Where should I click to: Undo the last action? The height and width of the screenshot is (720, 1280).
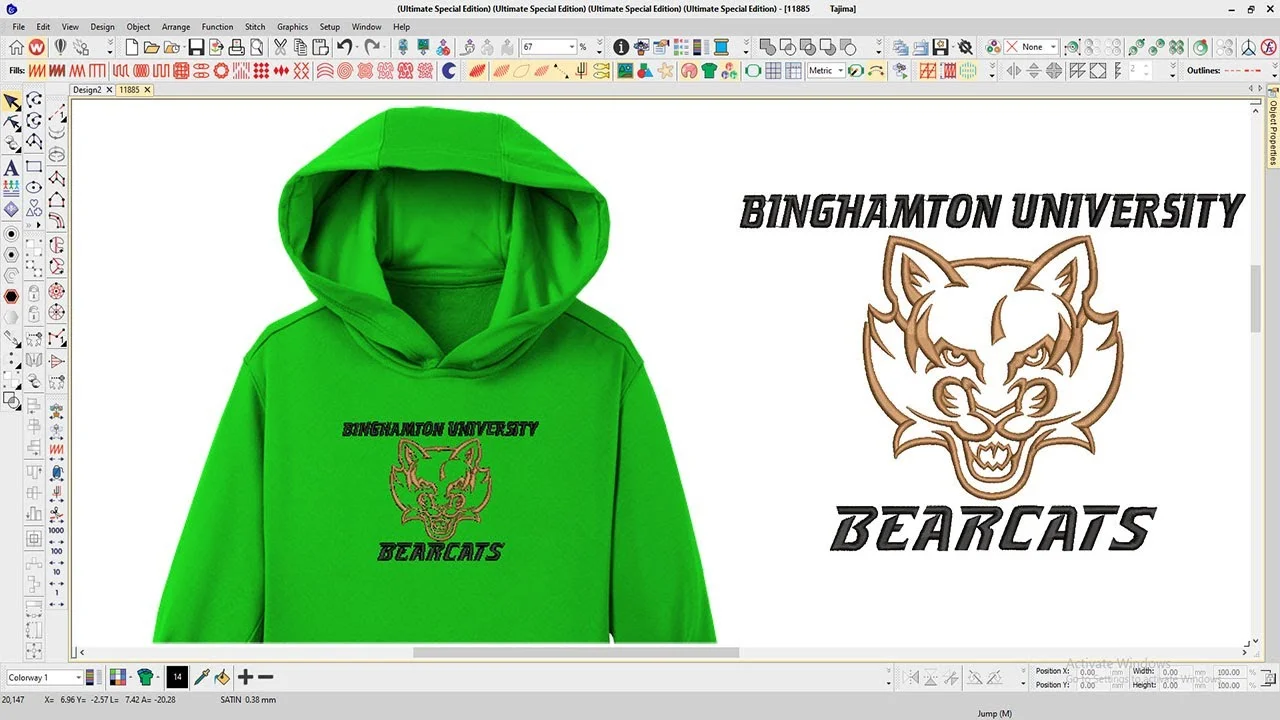[344, 47]
